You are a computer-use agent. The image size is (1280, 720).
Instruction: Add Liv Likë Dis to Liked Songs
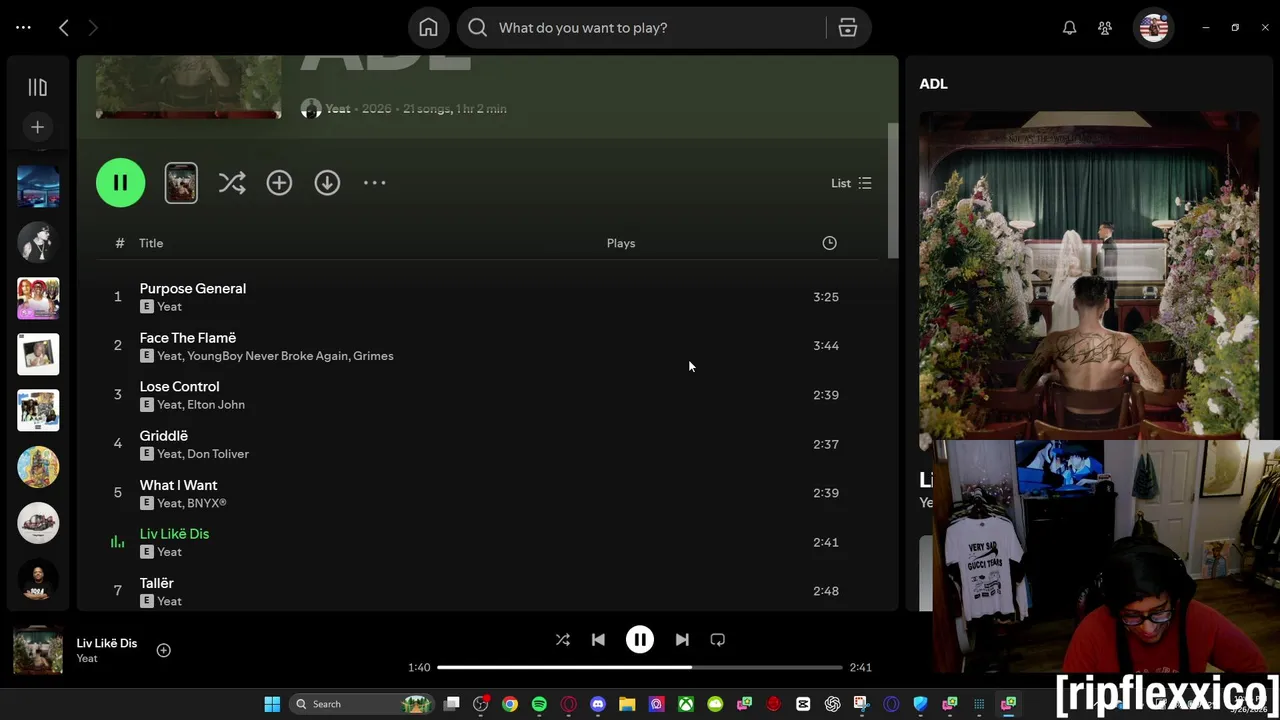click(164, 651)
